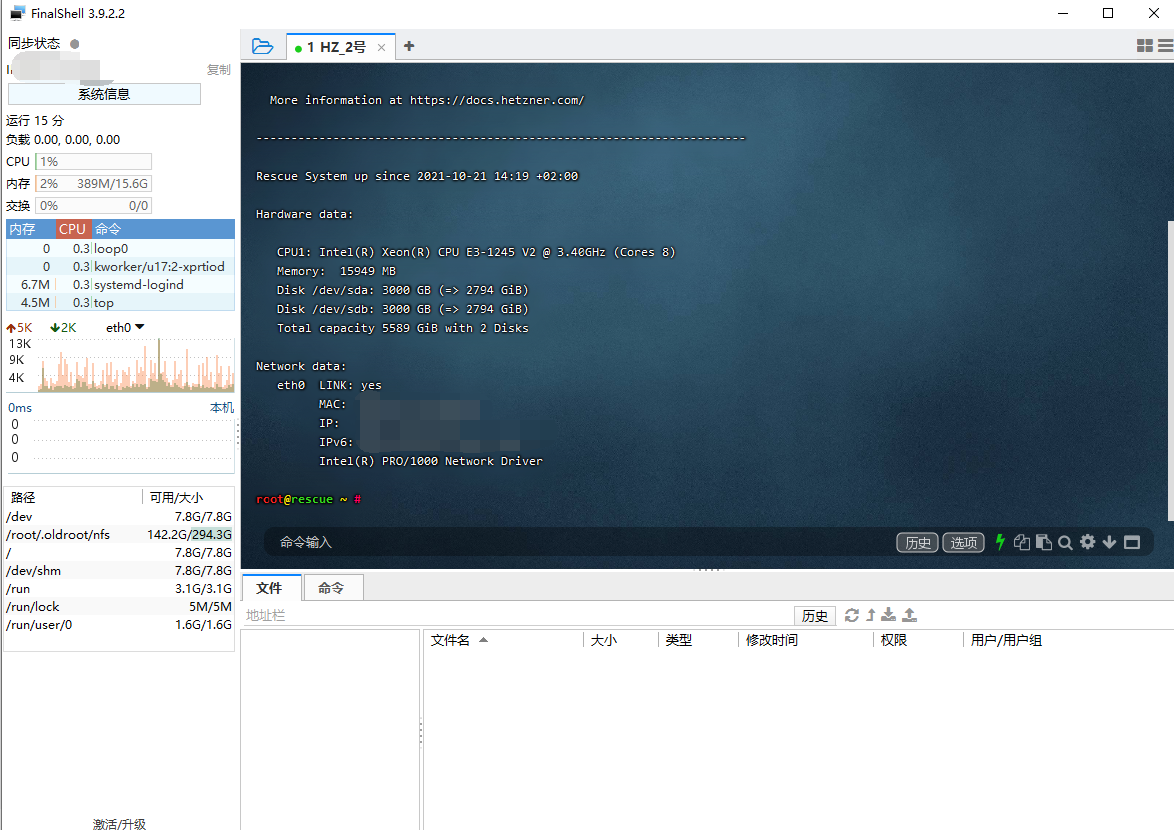Switch to grid layout view icon
The image size is (1174, 830).
(1144, 46)
